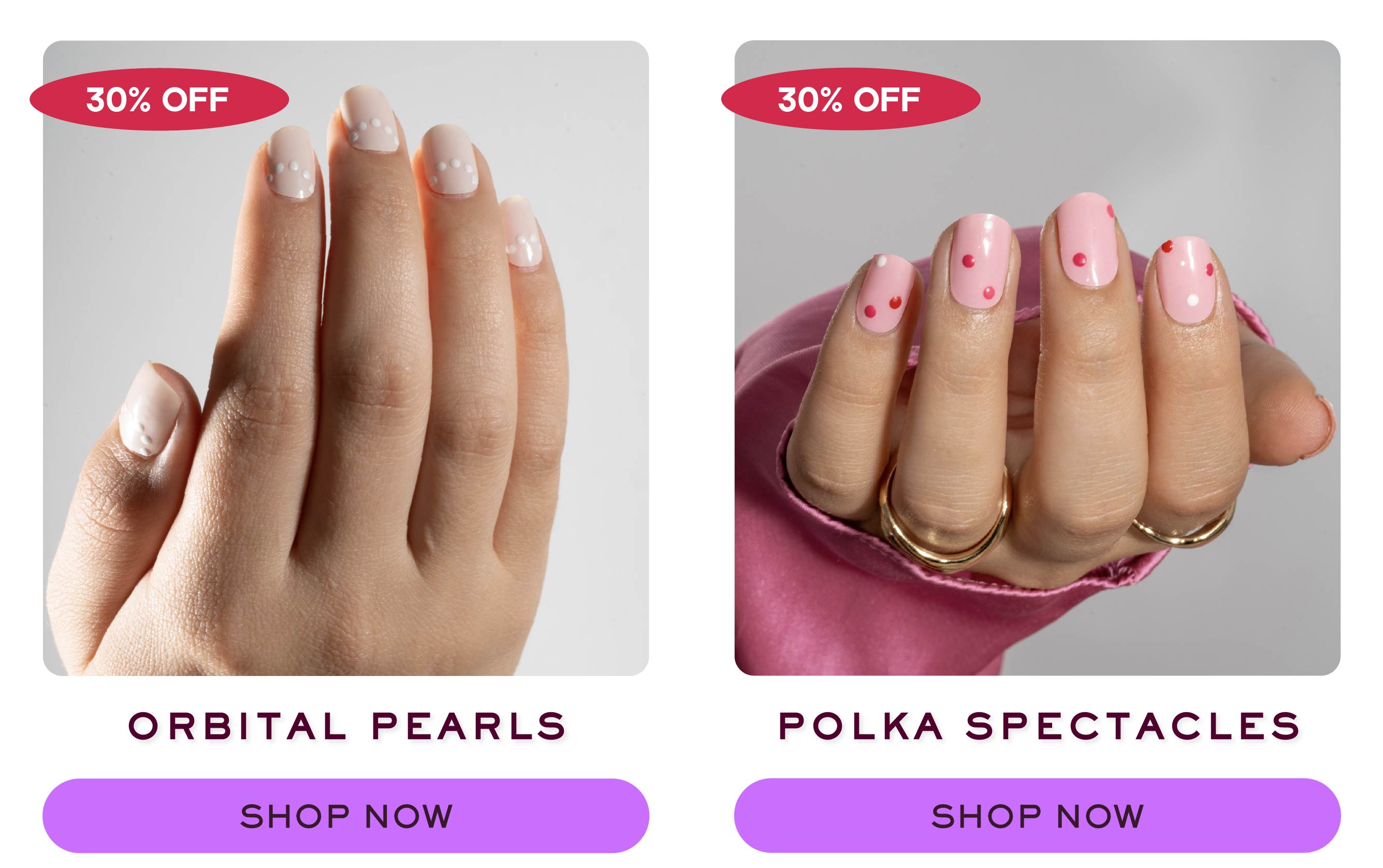Click the word PEARLS in the left title
Viewport: 1383px width, 868px height.
pyautogui.click(x=469, y=726)
